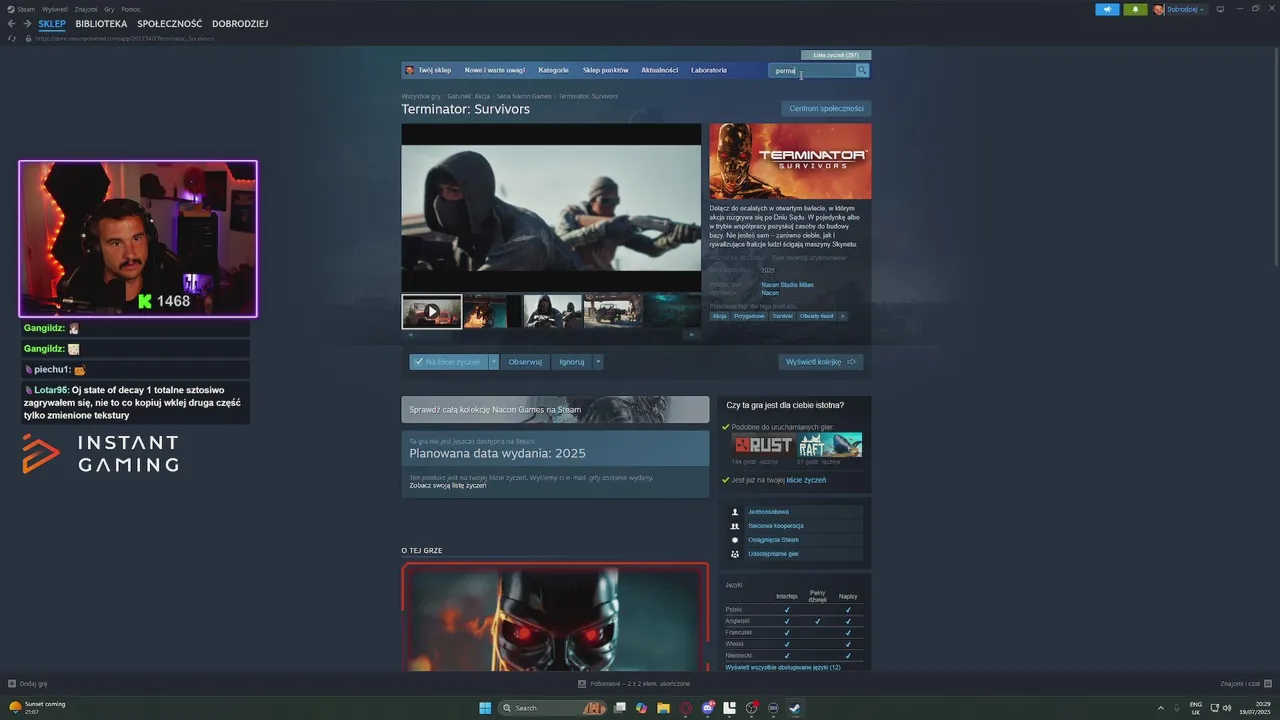Image resolution: width=1280 pixels, height=720 pixels.
Task: Open the Znajomi menu
Action: (86, 9)
